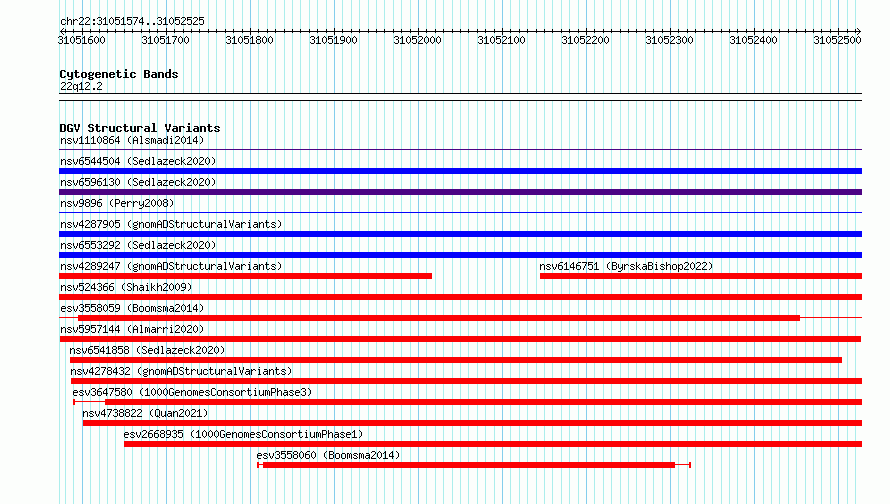The width and height of the screenshot is (890, 504).
Task: Click the purple nsv6596130 variant bar
Action: (x=460, y=192)
